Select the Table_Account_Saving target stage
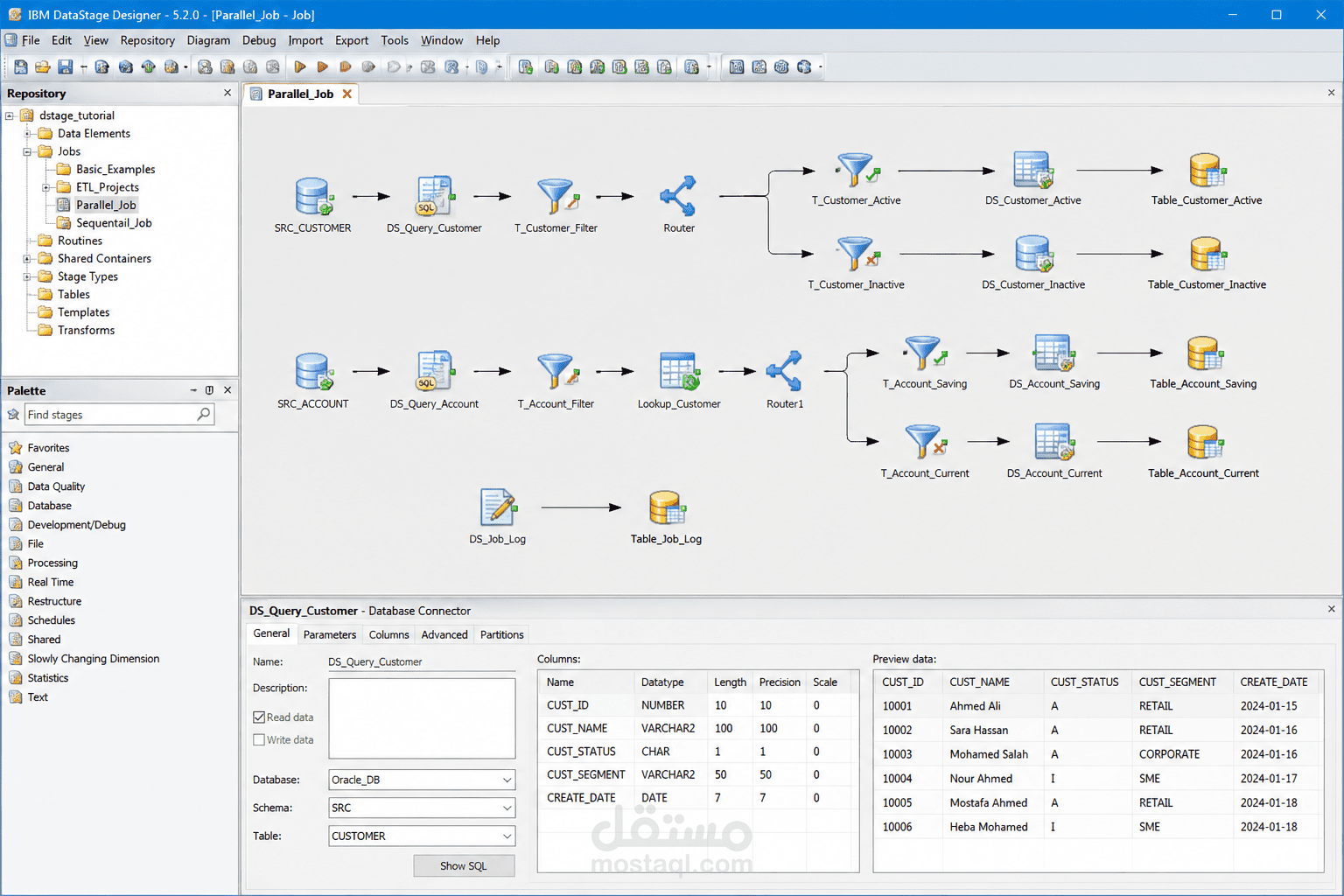This screenshot has height=896, width=1344. pyautogui.click(x=1205, y=353)
